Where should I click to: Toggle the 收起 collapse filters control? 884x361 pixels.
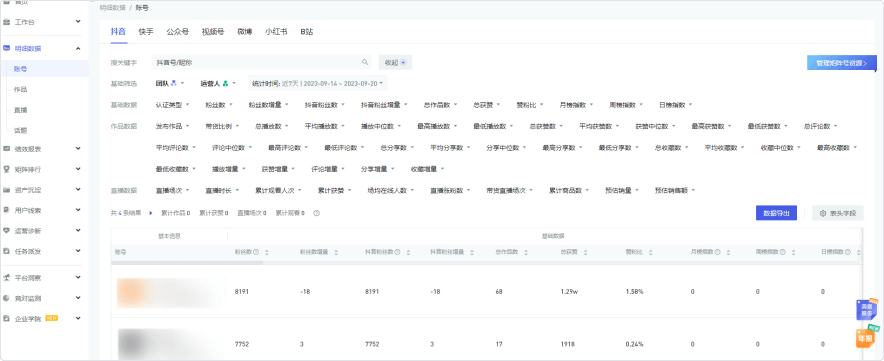tap(395, 62)
